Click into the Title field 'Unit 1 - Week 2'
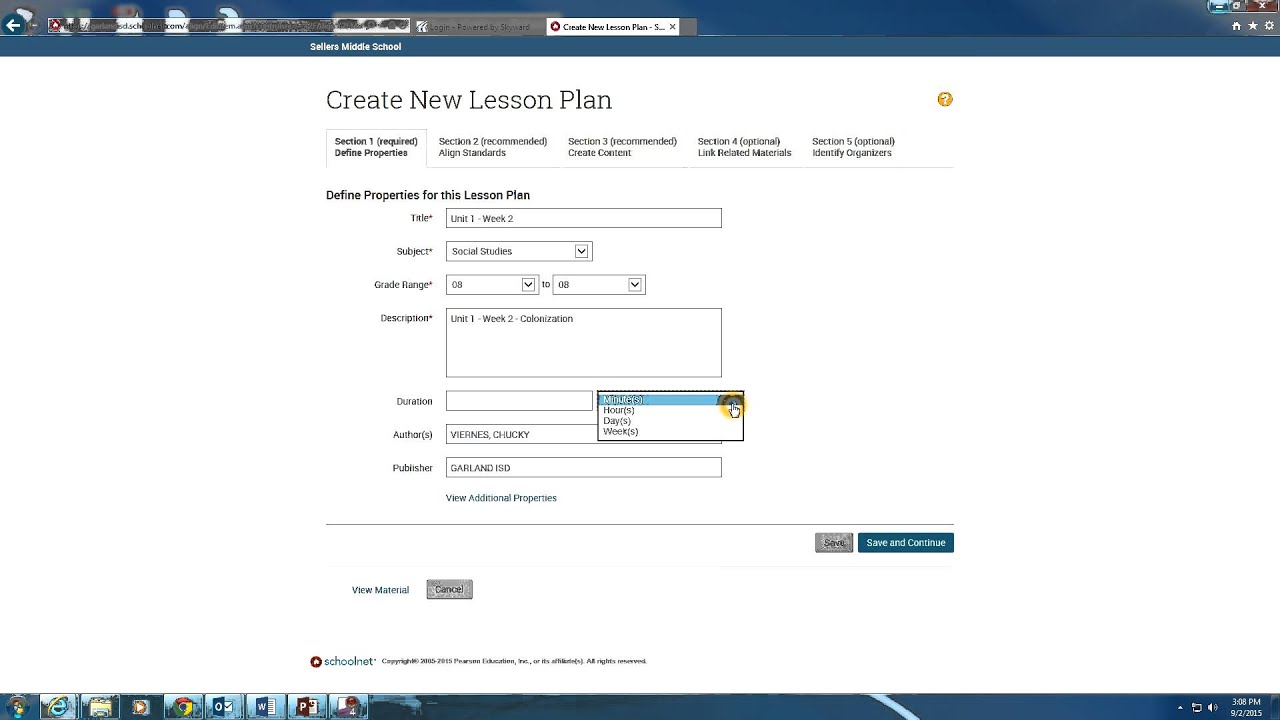The image size is (1280, 720). (x=584, y=218)
